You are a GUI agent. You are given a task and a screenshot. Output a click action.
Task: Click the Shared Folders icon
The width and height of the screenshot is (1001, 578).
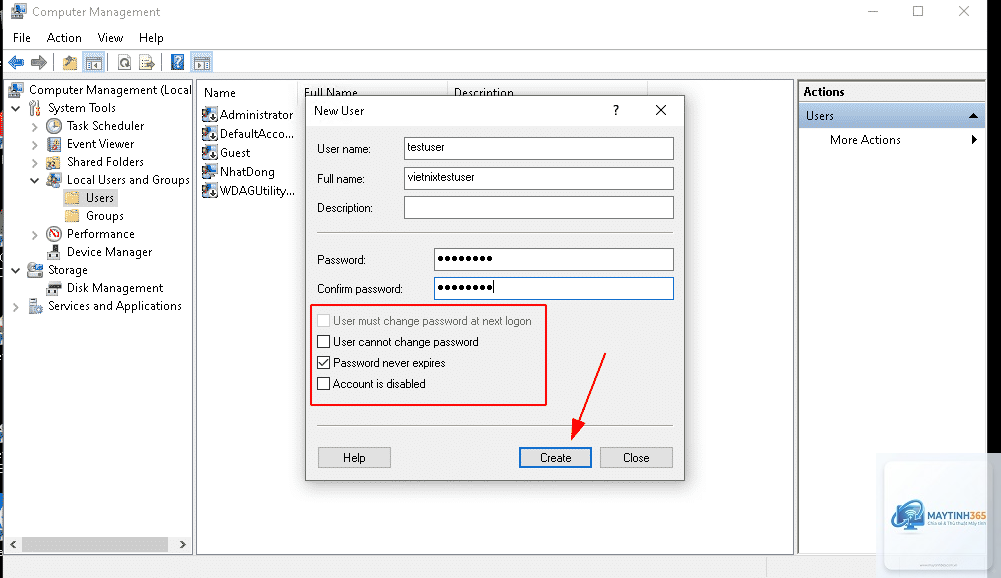[54, 162]
